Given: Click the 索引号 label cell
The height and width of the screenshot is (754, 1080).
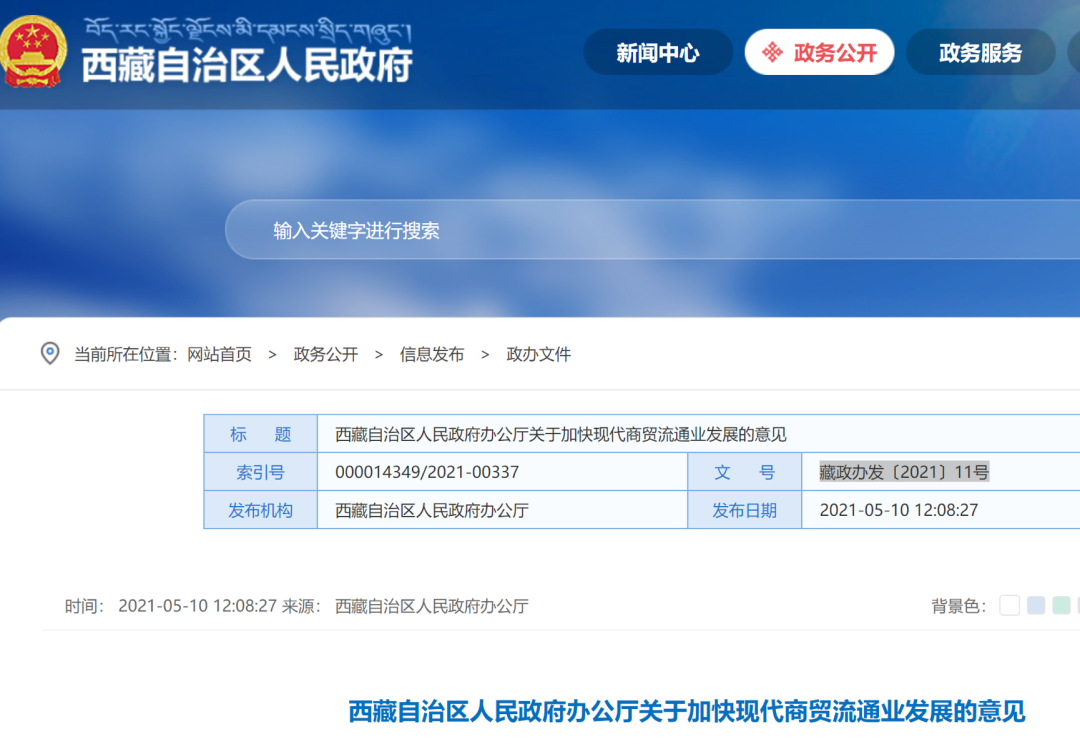Looking at the screenshot, I should (x=260, y=472).
